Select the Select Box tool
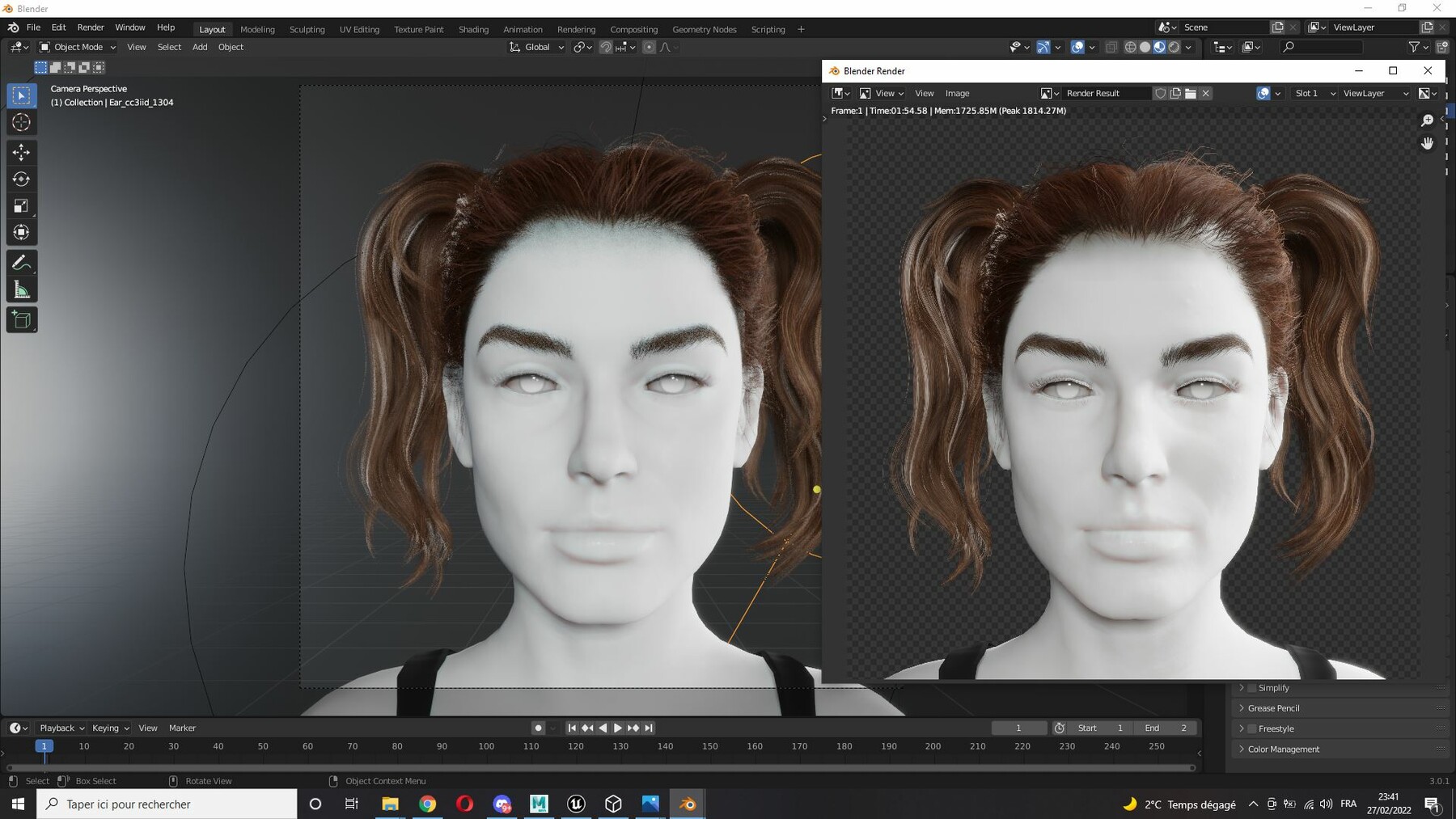The width and height of the screenshot is (1456, 819). pyautogui.click(x=22, y=95)
